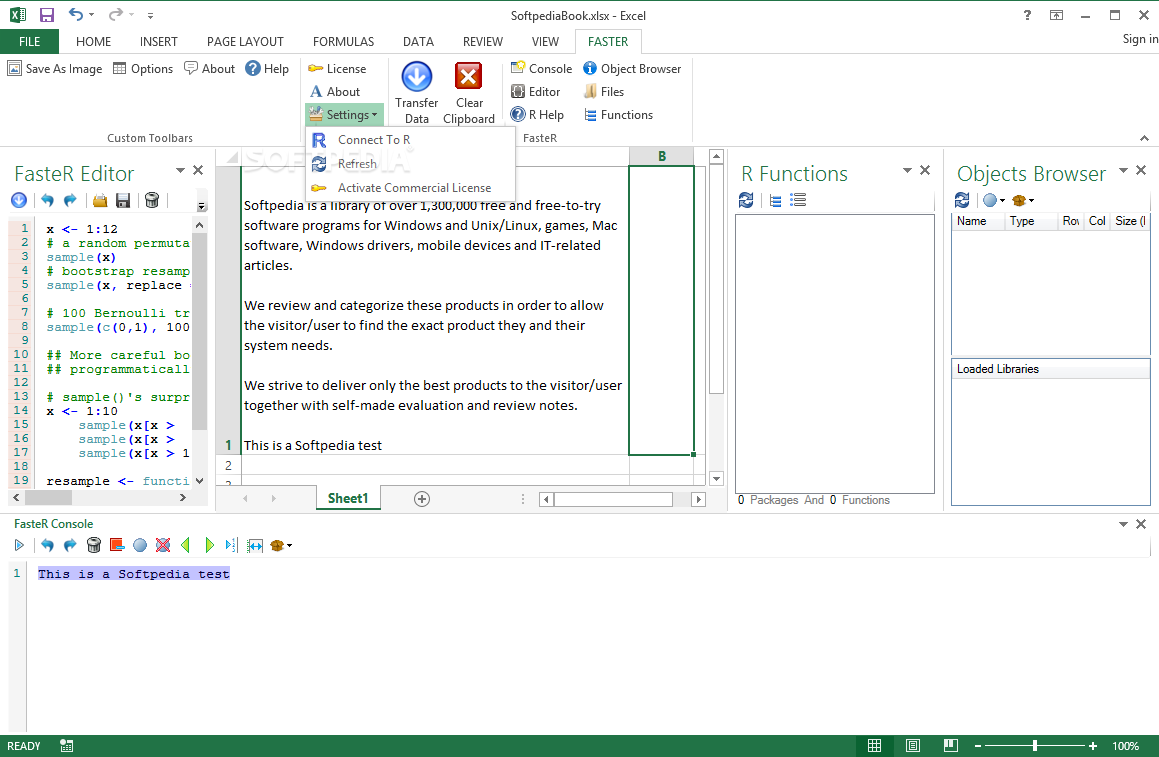1159x757 pixels.
Task: Open FasteR Editor toolbar overflow options
Action: (202, 206)
